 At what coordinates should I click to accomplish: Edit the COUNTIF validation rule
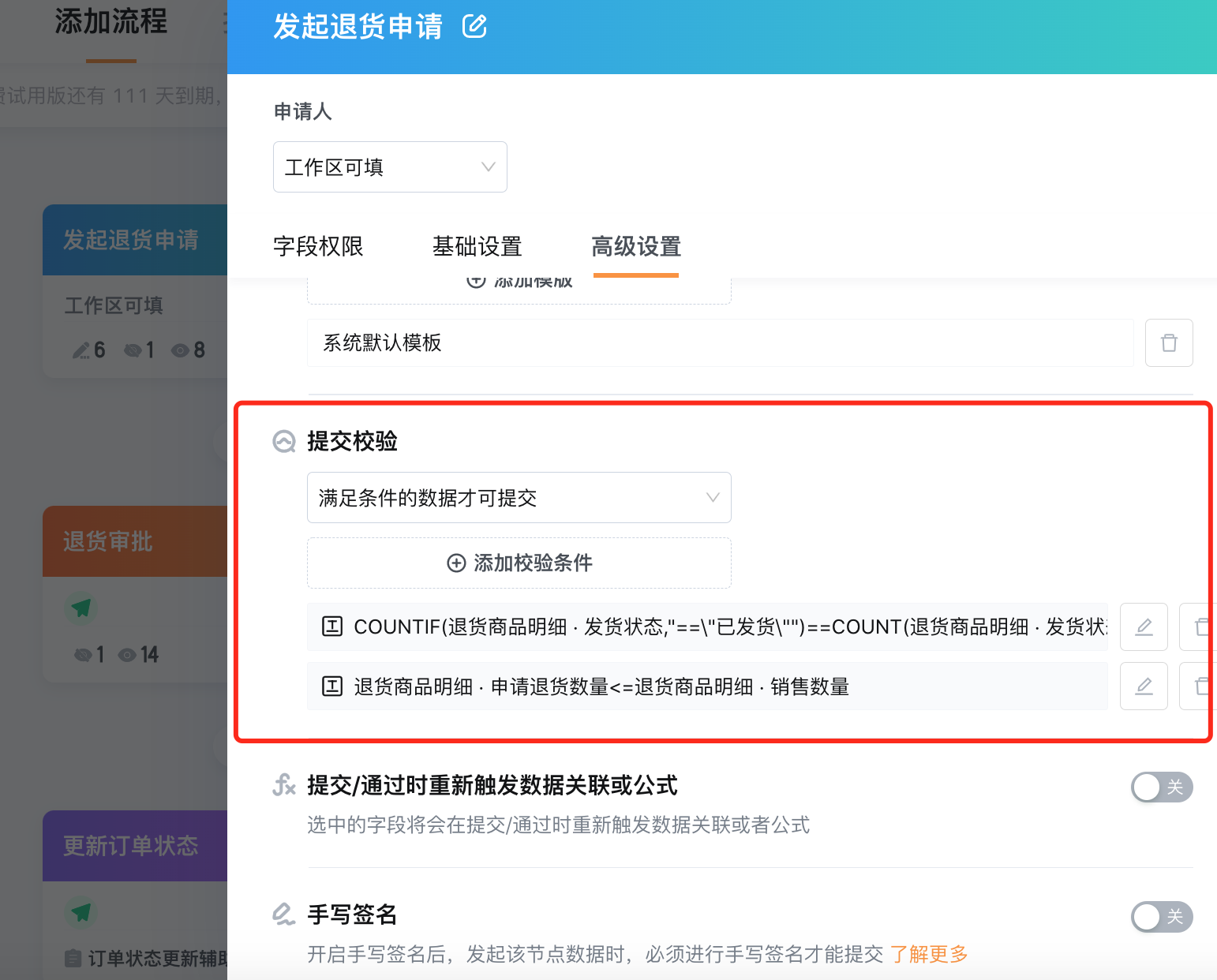pyautogui.click(x=1144, y=627)
